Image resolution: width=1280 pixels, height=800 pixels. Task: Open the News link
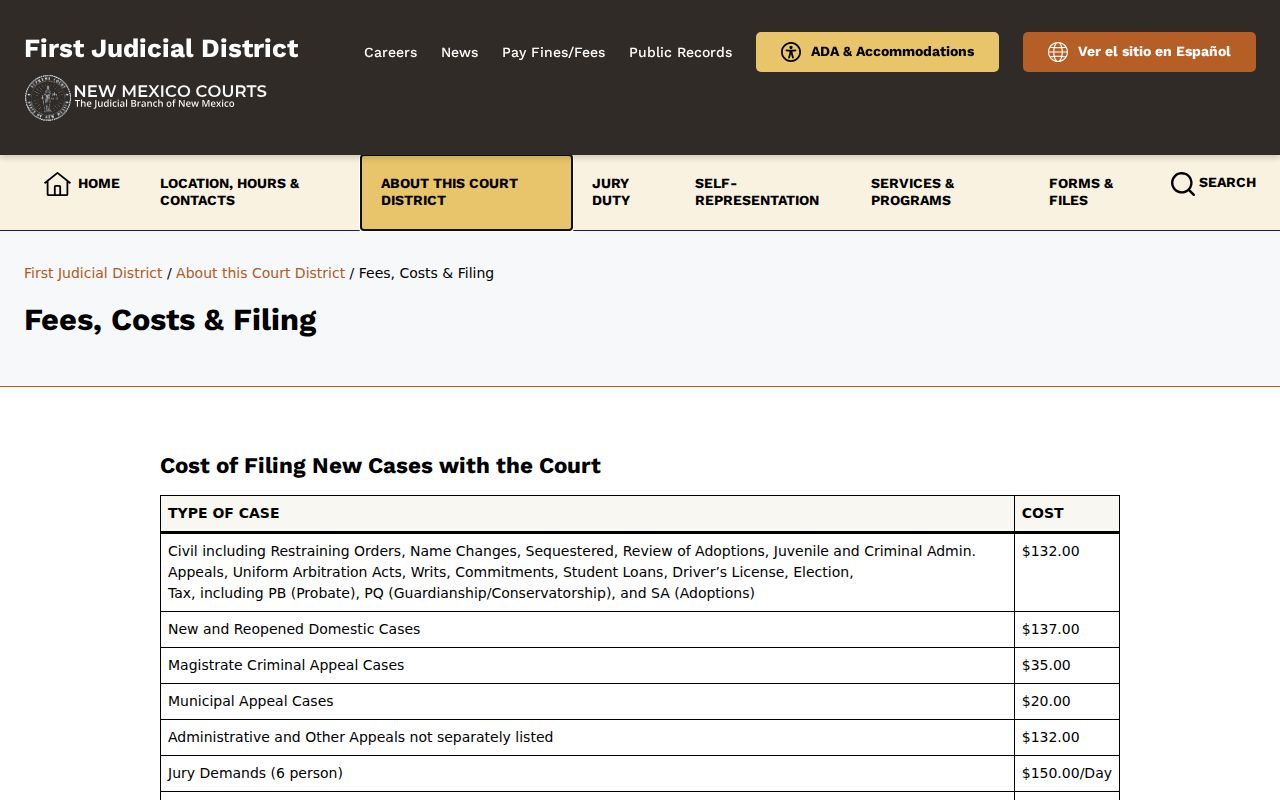[460, 52]
